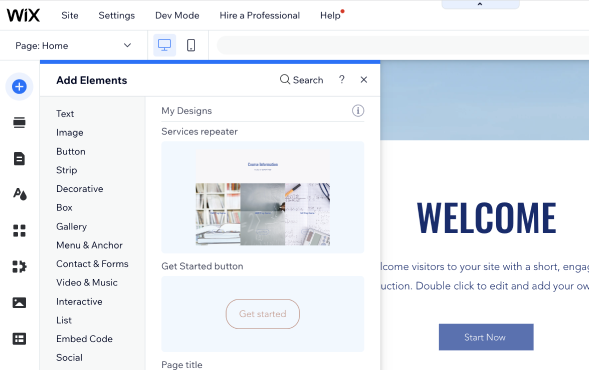Open the Pages & Menu sidebar icon
Image resolution: width=589 pixels, height=370 pixels.
tap(19, 159)
